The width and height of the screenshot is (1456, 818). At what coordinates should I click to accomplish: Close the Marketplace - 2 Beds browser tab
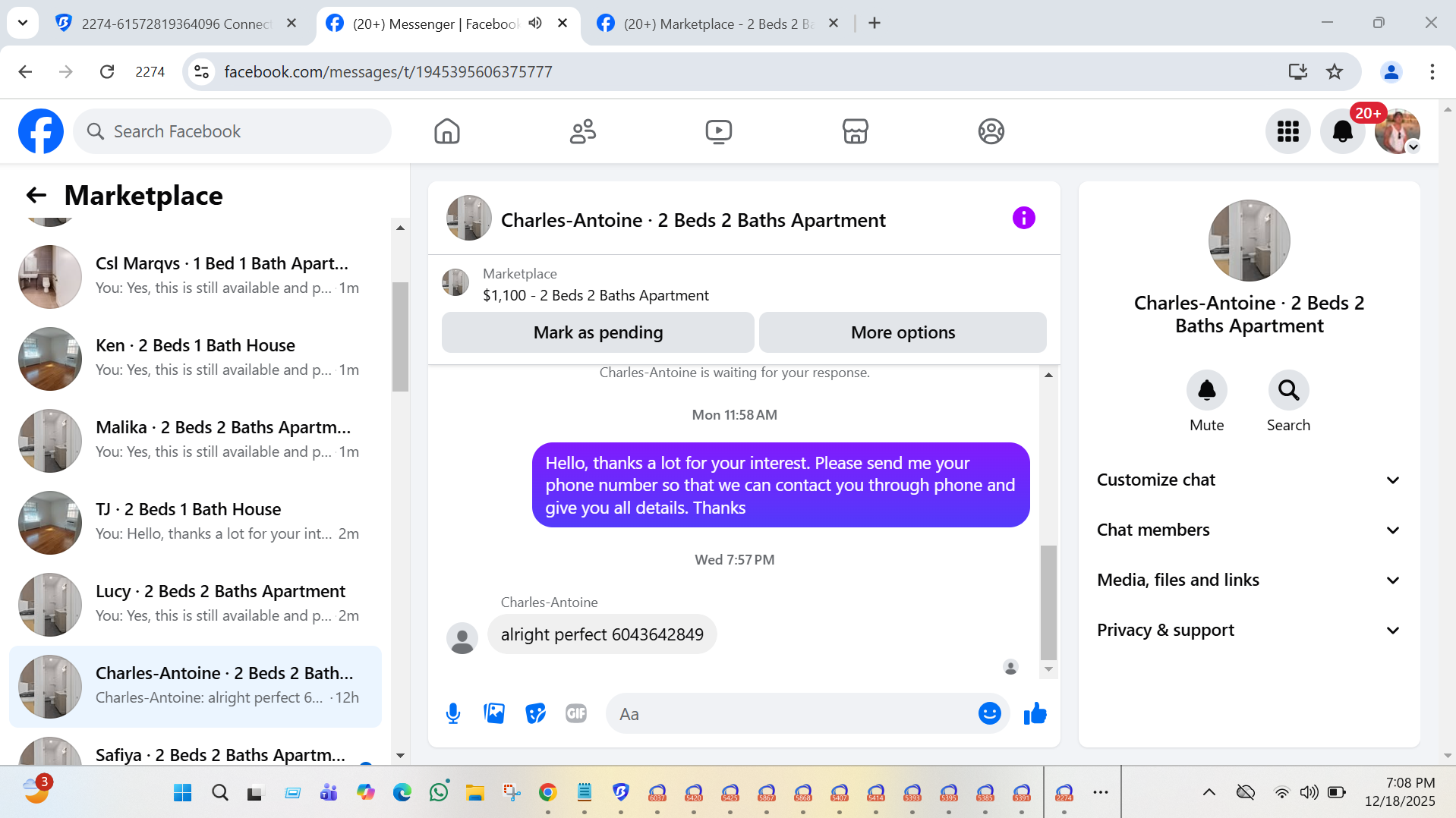[833, 23]
